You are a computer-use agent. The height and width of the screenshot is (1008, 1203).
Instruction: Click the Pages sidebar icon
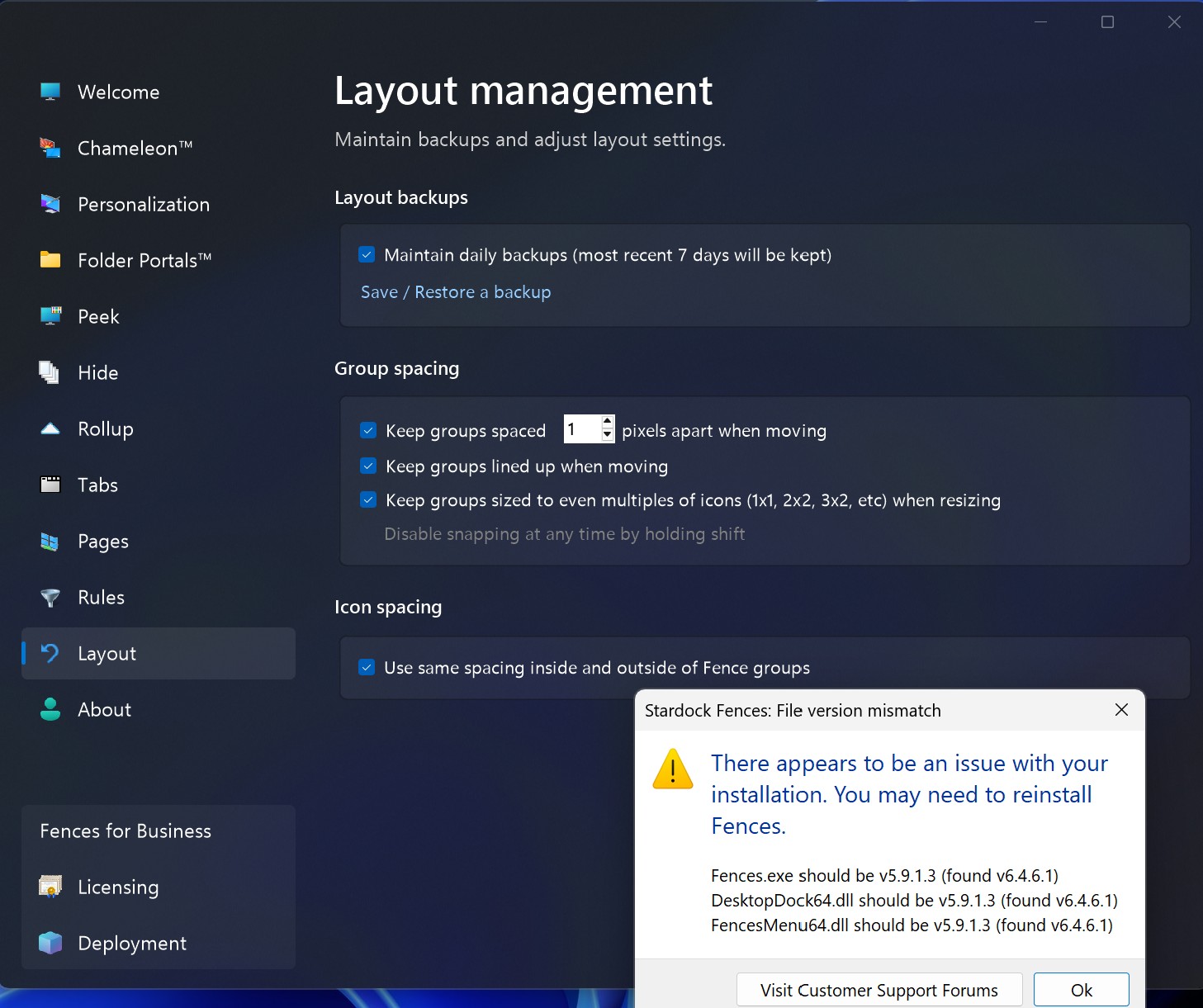coord(50,541)
